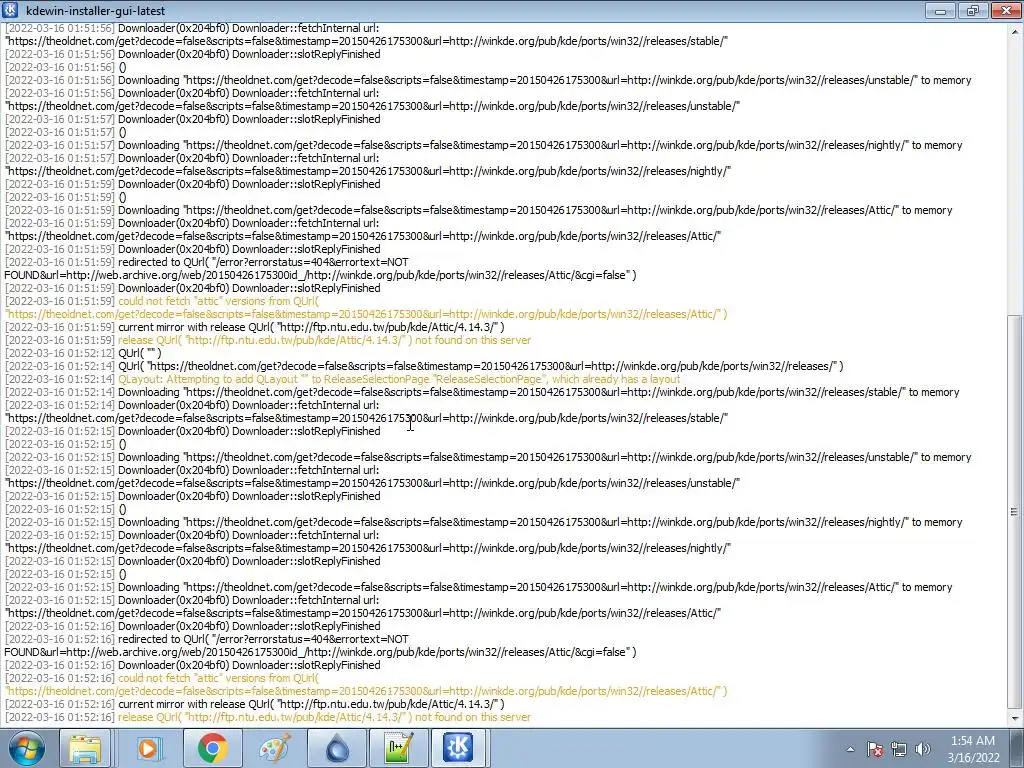1024x768 pixels.
Task: Click the scrollbar down arrow
Action: (1014, 718)
